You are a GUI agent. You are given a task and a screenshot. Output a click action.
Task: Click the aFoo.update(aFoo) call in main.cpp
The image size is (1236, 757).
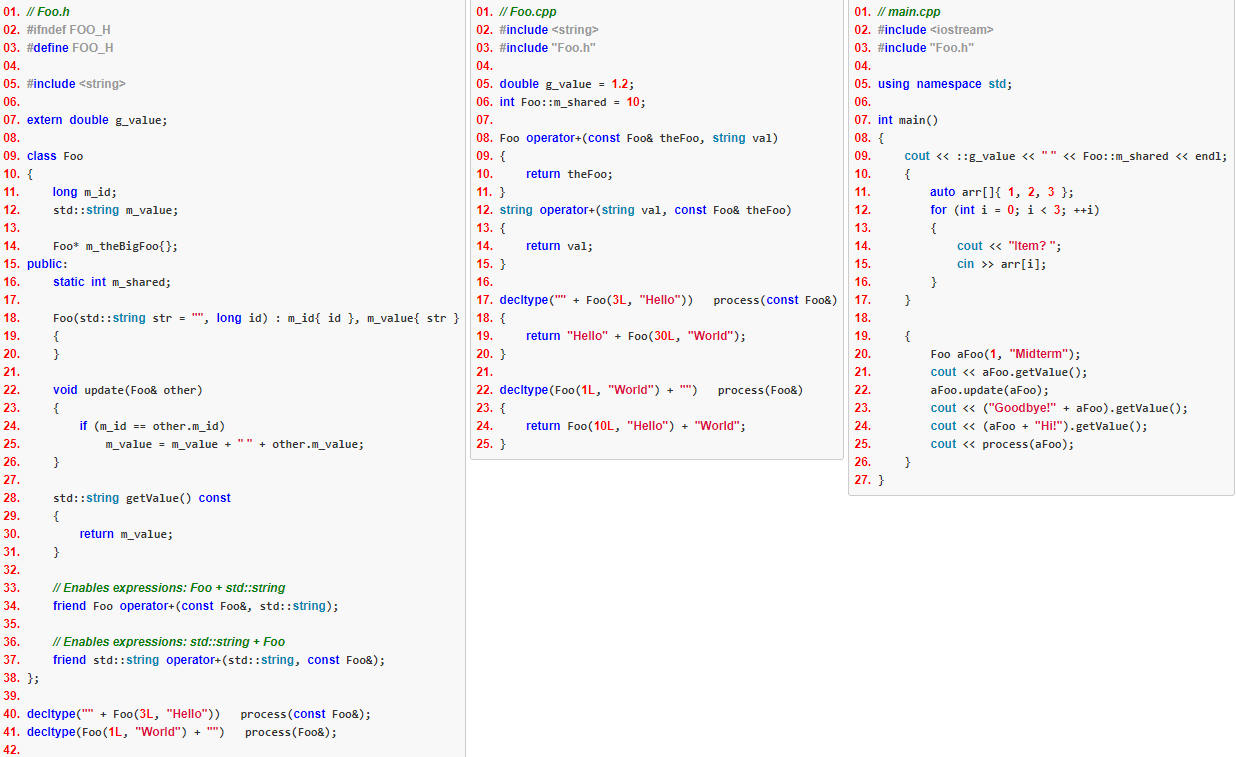tap(976, 389)
